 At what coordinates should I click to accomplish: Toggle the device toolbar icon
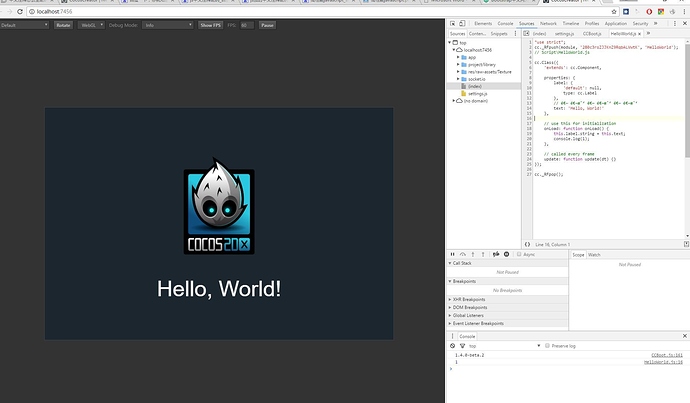pyautogui.click(x=463, y=22)
